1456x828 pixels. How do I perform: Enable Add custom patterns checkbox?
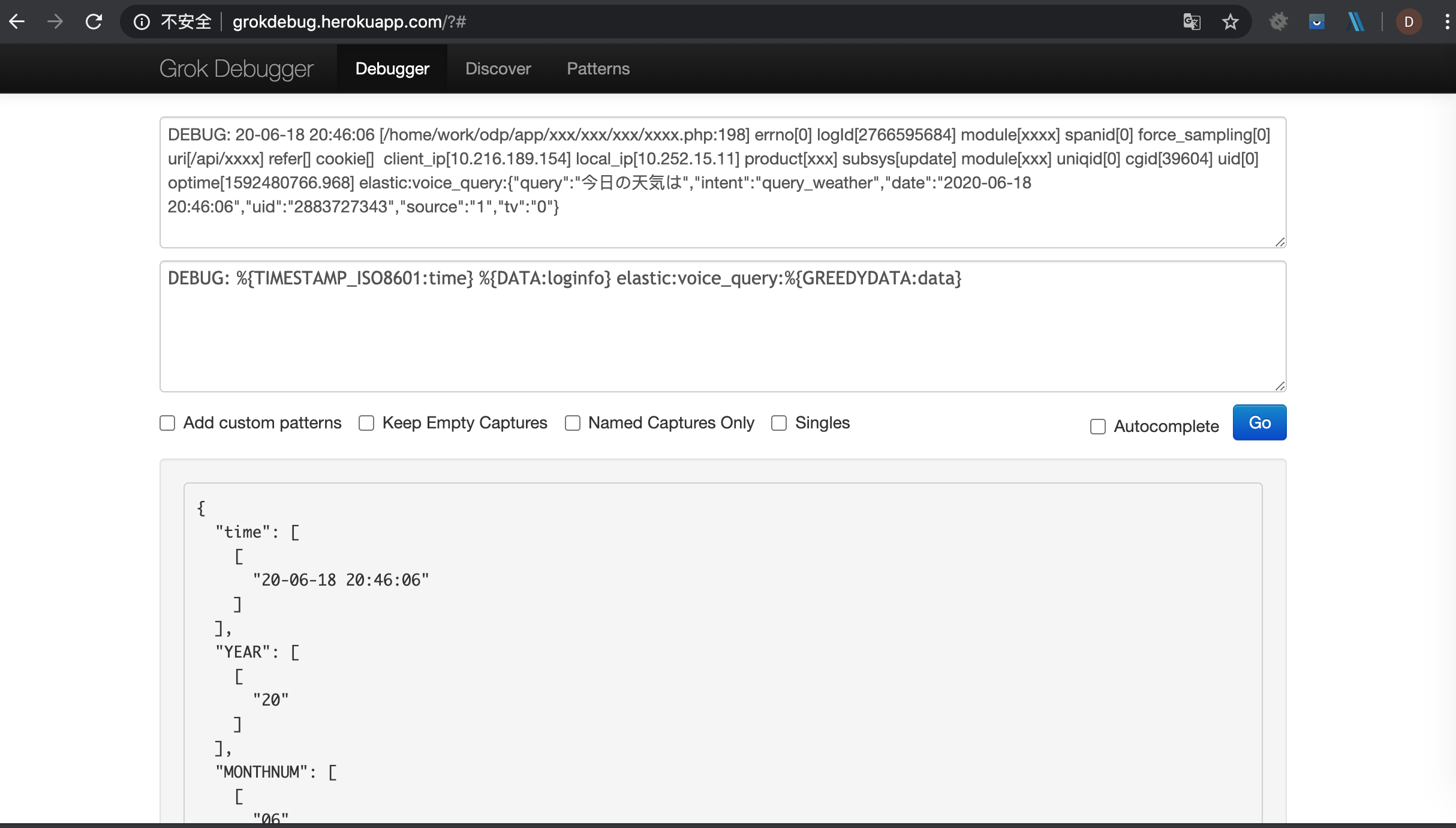click(167, 423)
